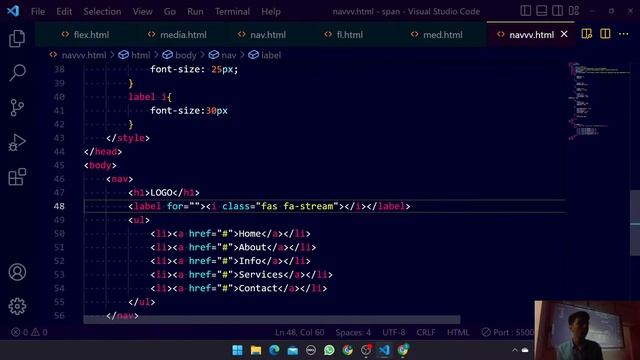This screenshot has height=360, width=640.
Task: Open the first Chrome taskbar icon
Action: 348,350
